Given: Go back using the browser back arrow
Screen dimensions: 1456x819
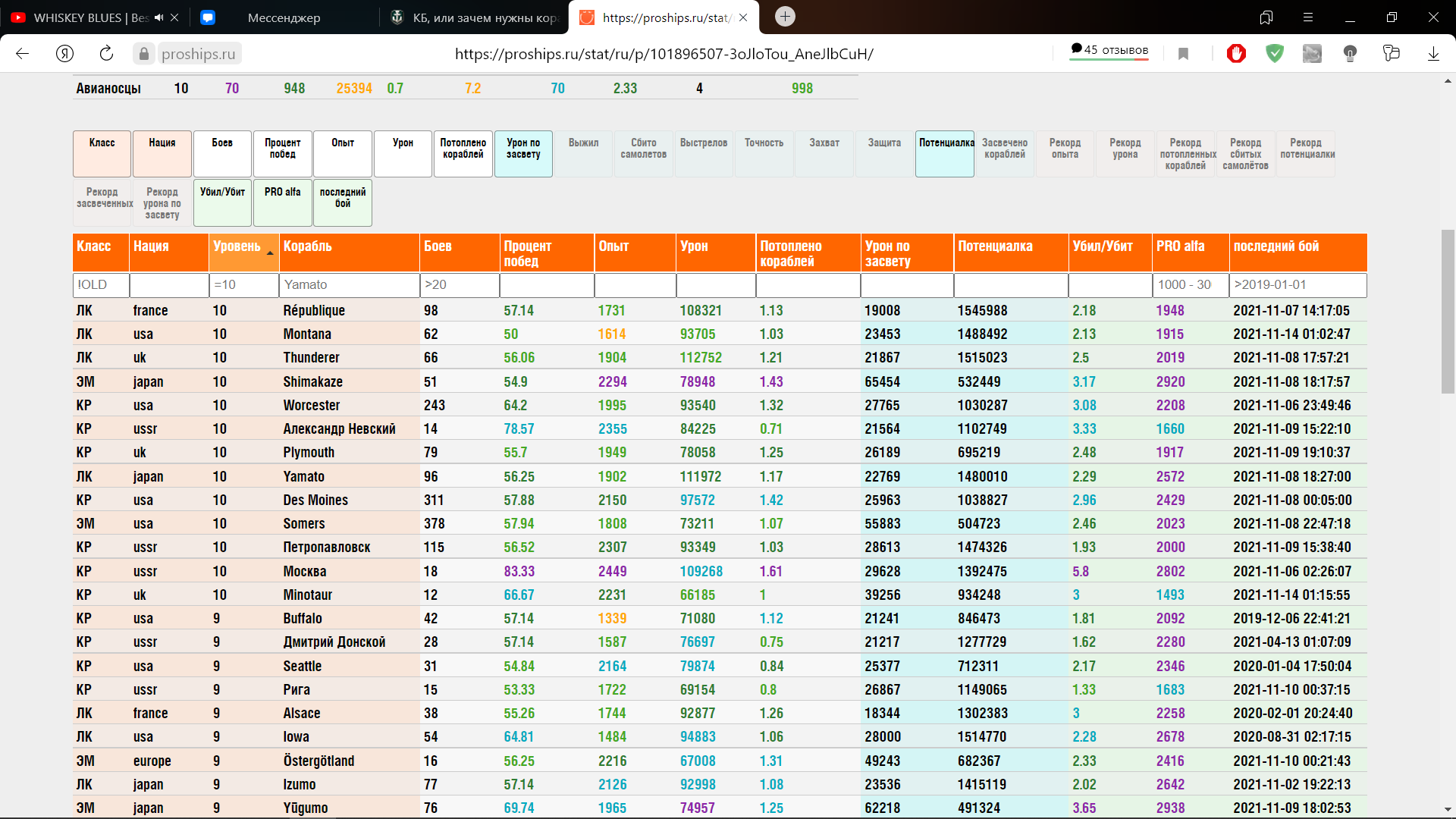Looking at the screenshot, I should (23, 53).
